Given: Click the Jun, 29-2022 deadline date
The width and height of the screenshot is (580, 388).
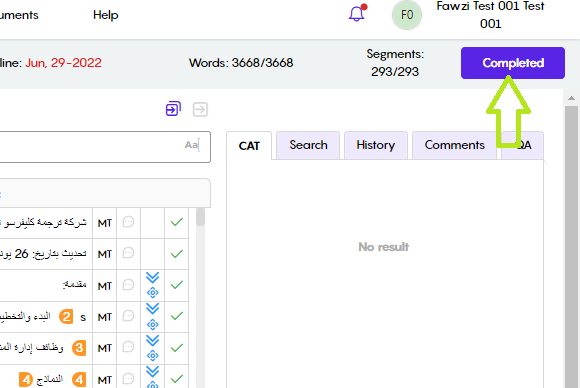Looking at the screenshot, I should tap(63, 63).
